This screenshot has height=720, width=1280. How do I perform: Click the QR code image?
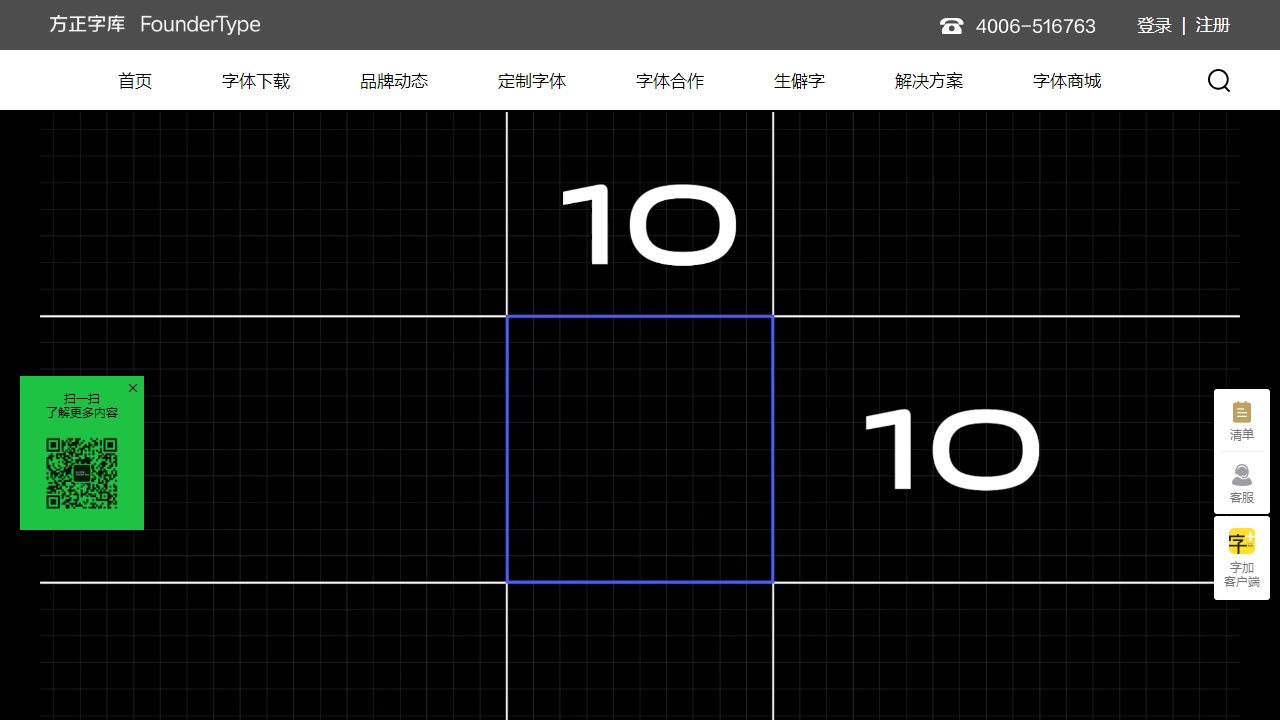pos(82,473)
